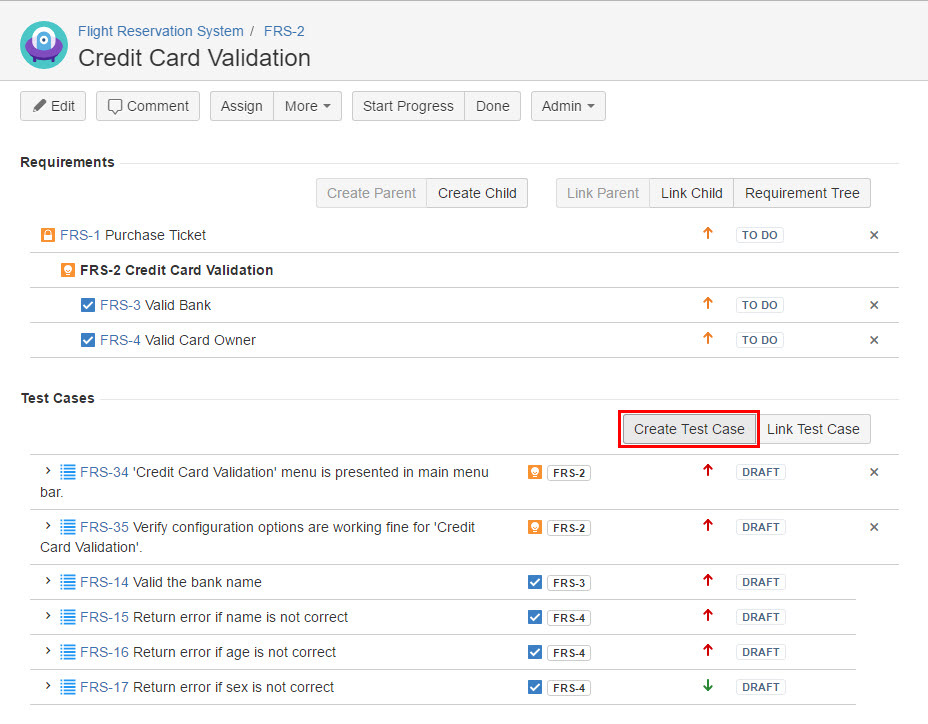The height and width of the screenshot is (724, 928).
Task: Open the Admin dropdown menu
Action: coord(567,106)
